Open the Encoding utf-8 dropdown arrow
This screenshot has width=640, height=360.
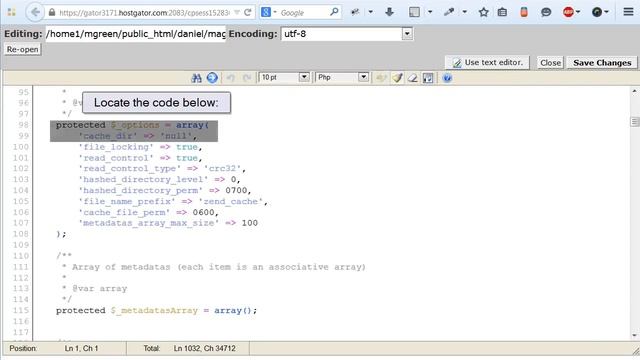(x=407, y=34)
